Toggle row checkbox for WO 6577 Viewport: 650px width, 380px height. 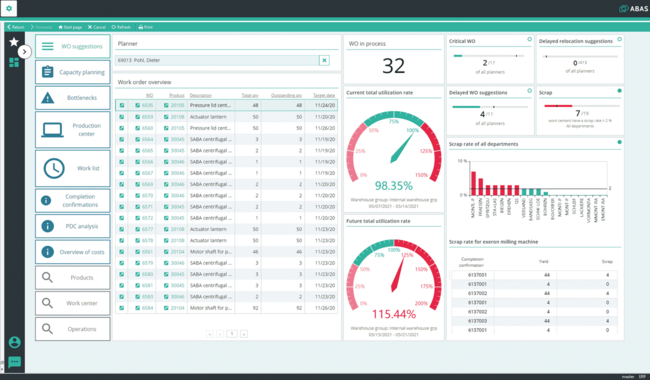pyautogui.click(x=122, y=229)
